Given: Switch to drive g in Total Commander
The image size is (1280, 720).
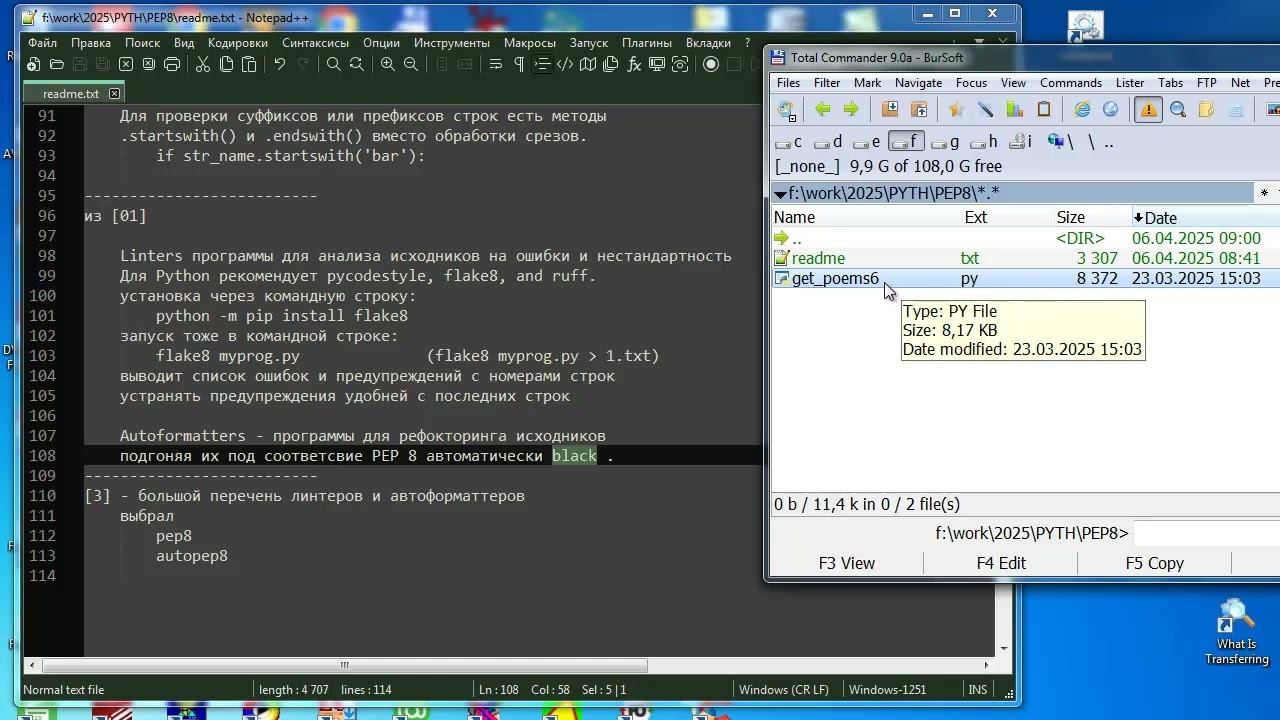Looking at the screenshot, I should pyautogui.click(x=944, y=142).
